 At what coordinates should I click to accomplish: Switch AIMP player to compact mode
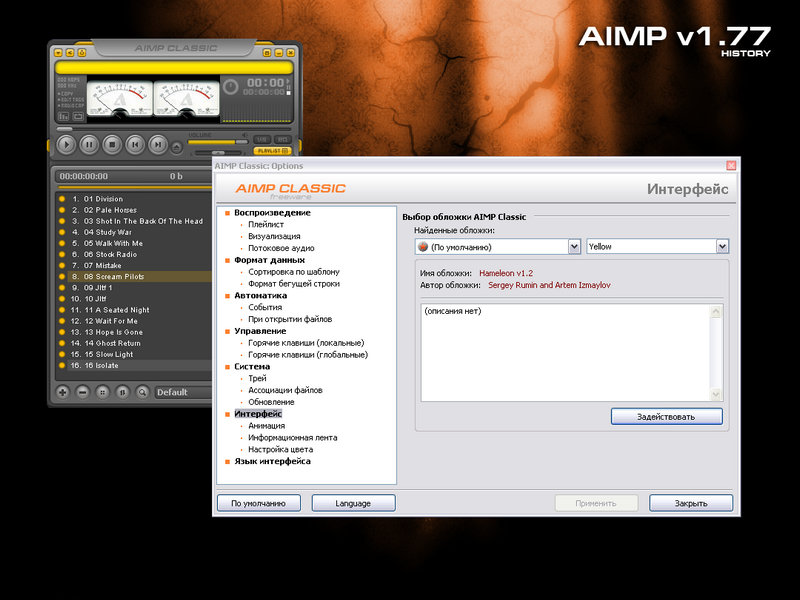click(x=267, y=53)
